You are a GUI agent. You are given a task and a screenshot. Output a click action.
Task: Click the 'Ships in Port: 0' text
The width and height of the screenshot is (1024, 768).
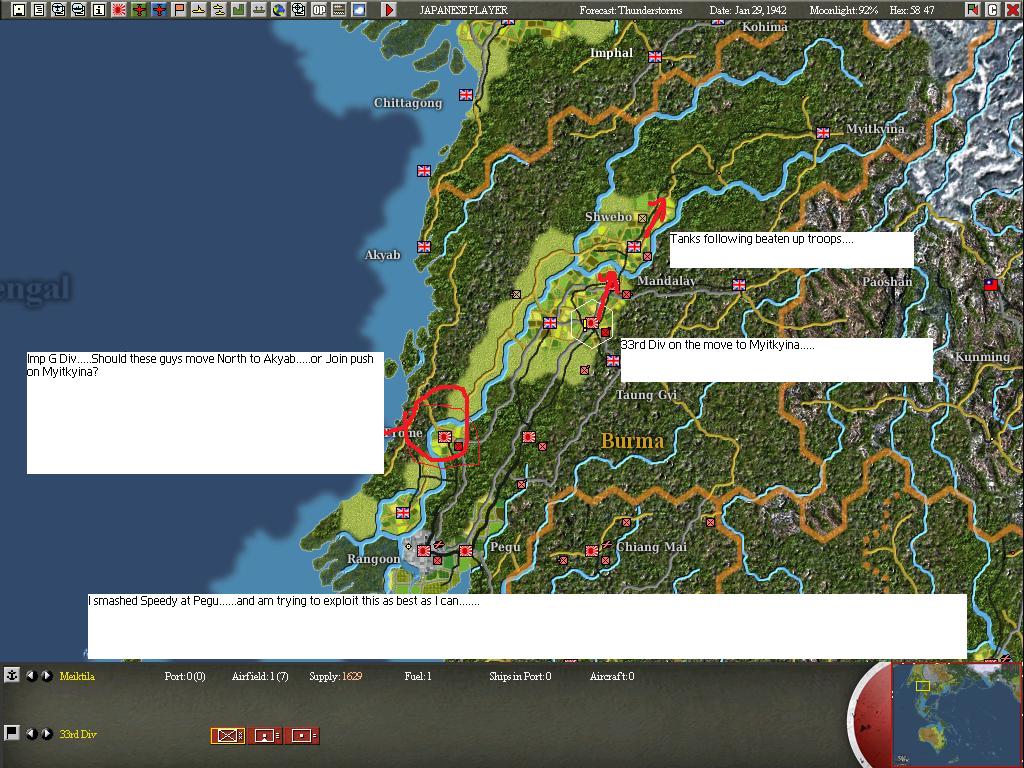[520, 676]
